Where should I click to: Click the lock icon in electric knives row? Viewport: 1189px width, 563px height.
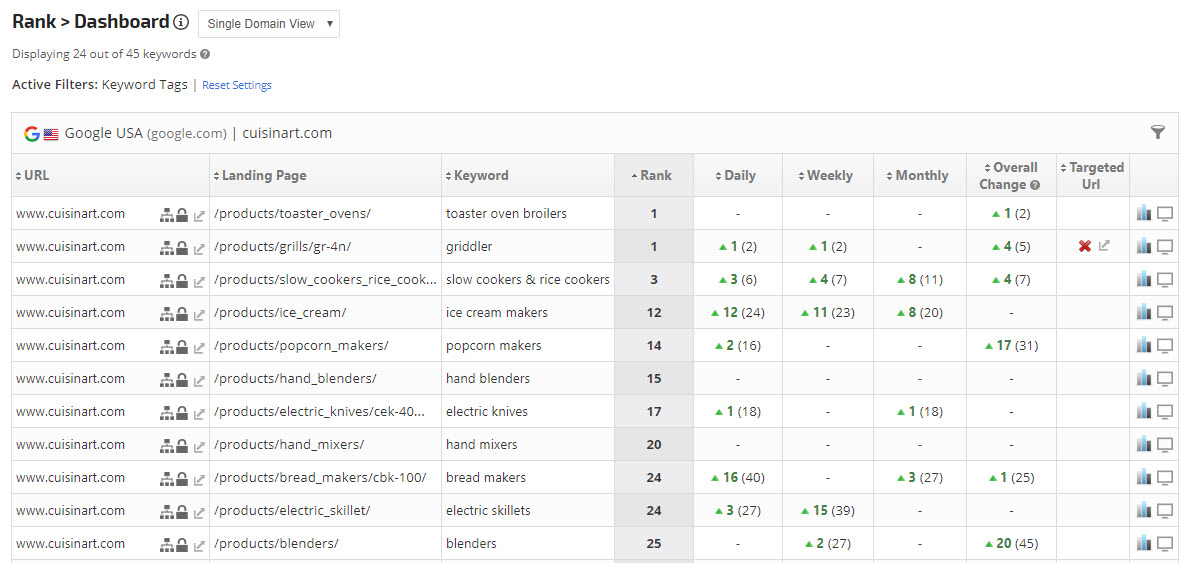point(182,413)
